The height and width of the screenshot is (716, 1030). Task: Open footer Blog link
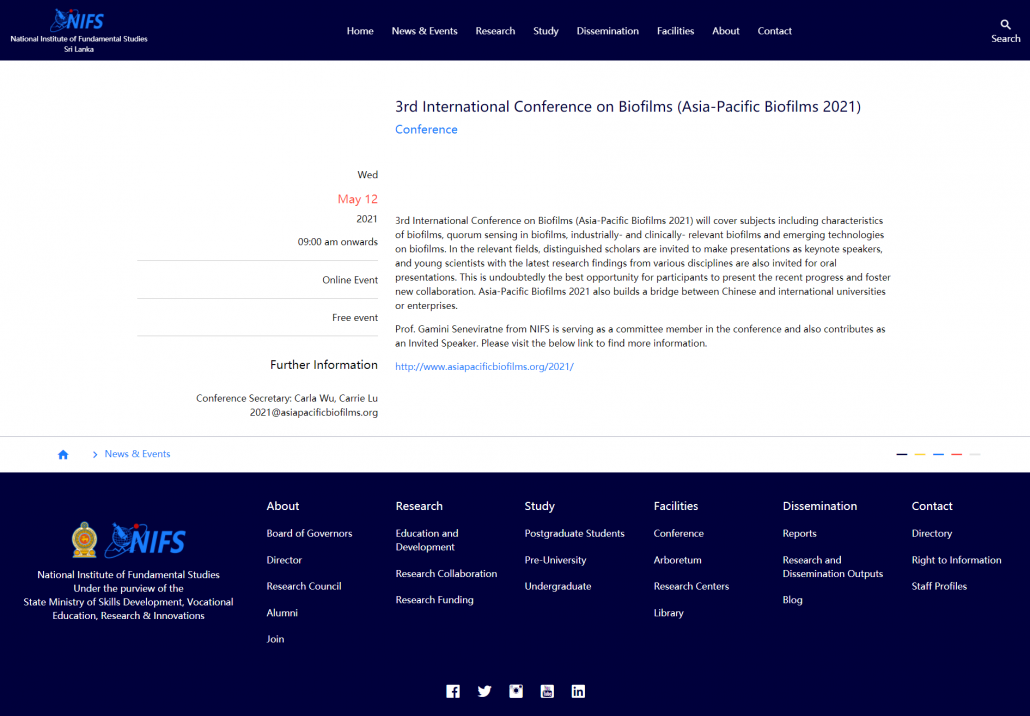coord(792,600)
